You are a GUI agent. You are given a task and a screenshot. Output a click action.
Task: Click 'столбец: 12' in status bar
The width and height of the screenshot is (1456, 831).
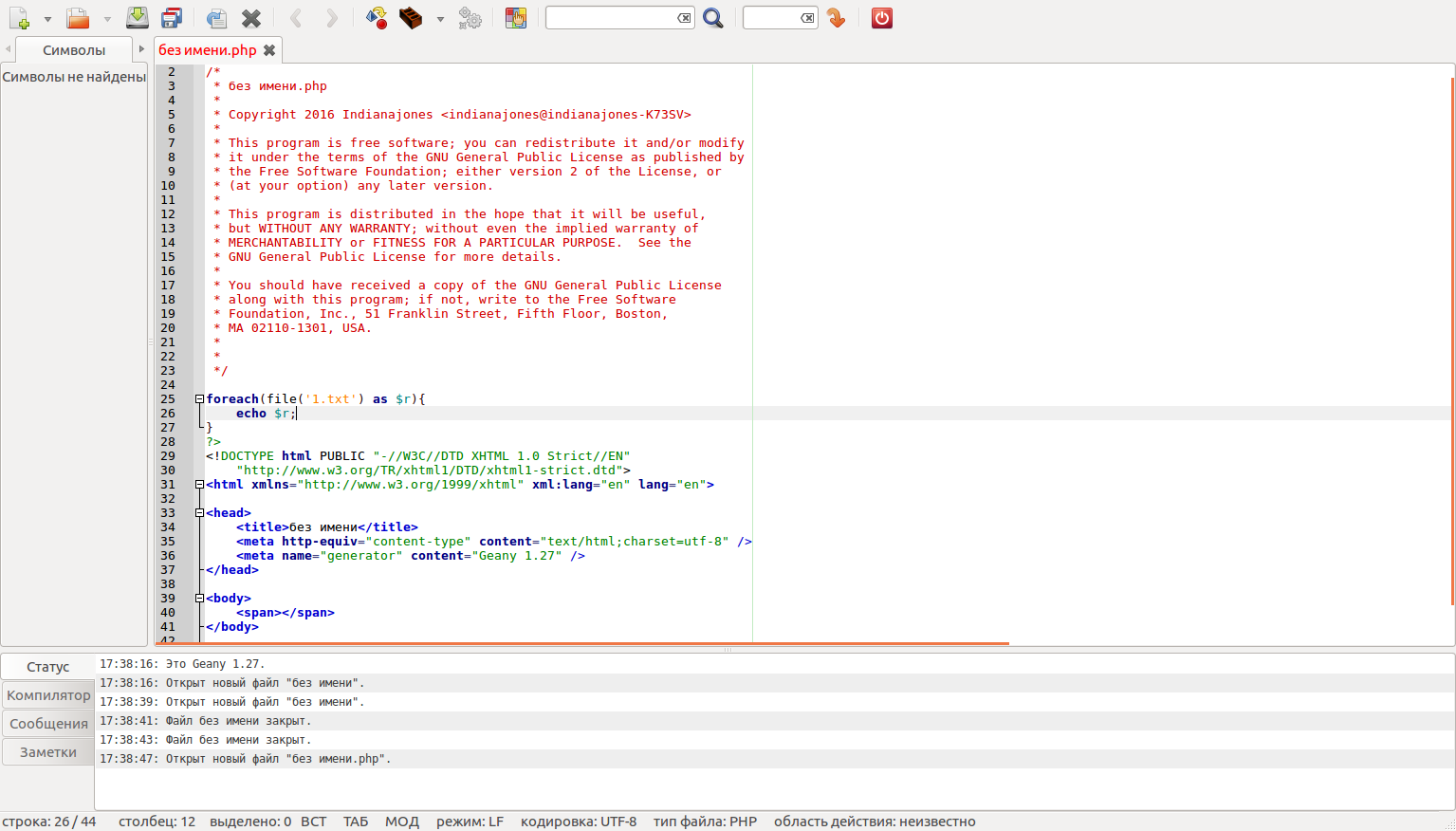pyautogui.click(x=157, y=822)
